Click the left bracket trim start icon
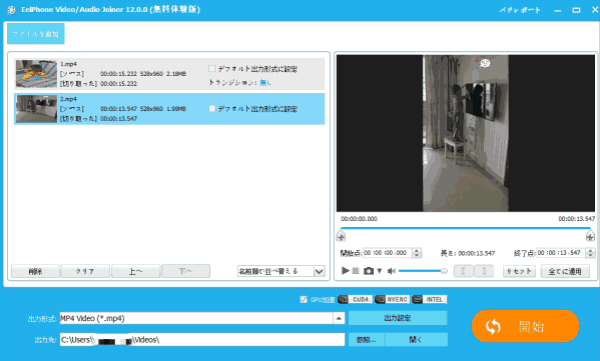The width and height of the screenshot is (600, 361). pos(463,271)
